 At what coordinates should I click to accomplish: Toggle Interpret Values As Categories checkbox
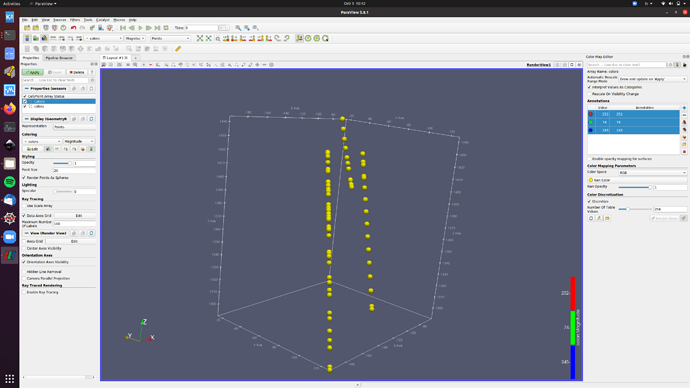tap(590, 87)
